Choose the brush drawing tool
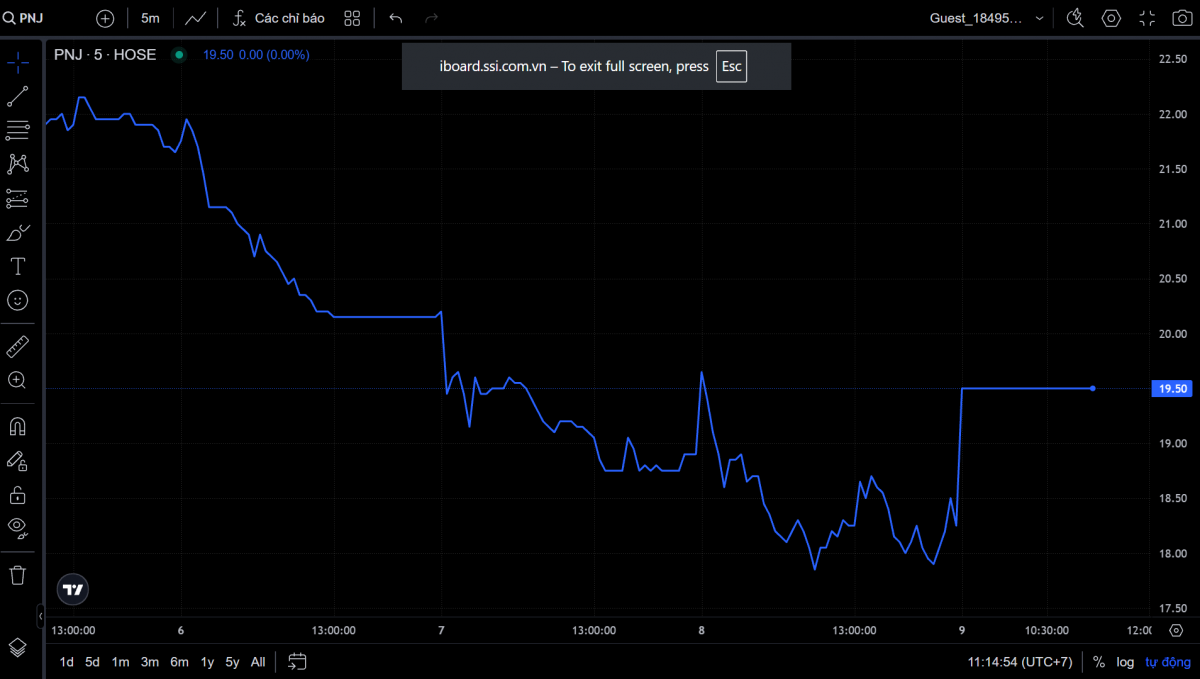 18,232
